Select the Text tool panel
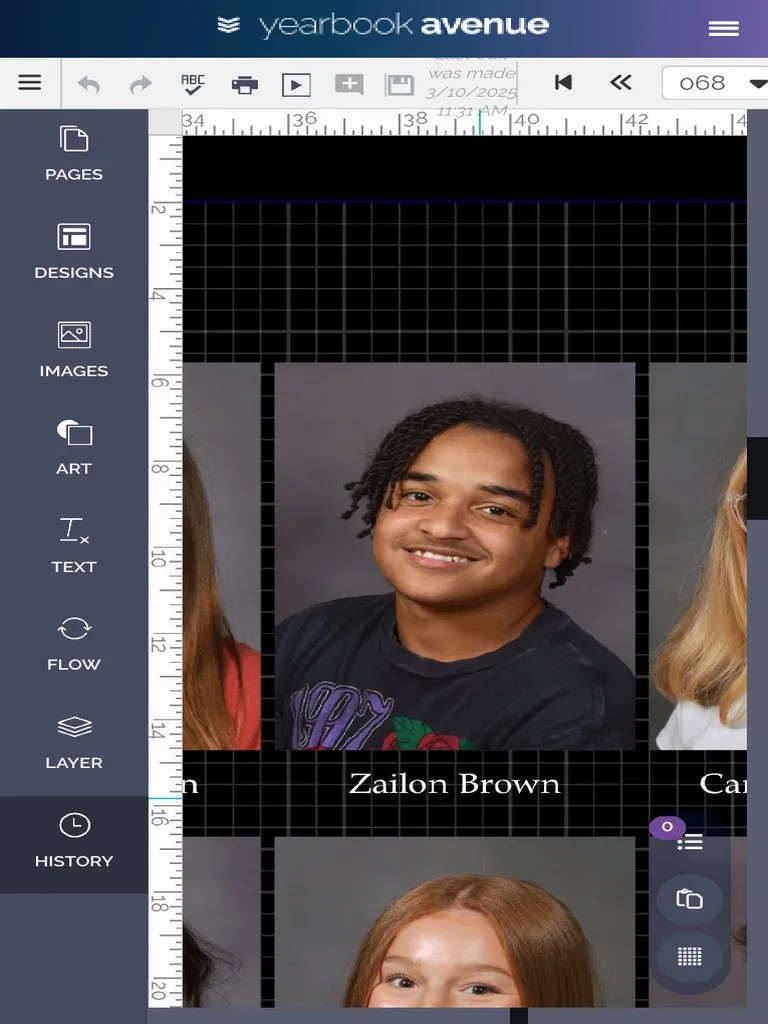Screen dimensions: 768x1024 pyautogui.click(x=74, y=545)
